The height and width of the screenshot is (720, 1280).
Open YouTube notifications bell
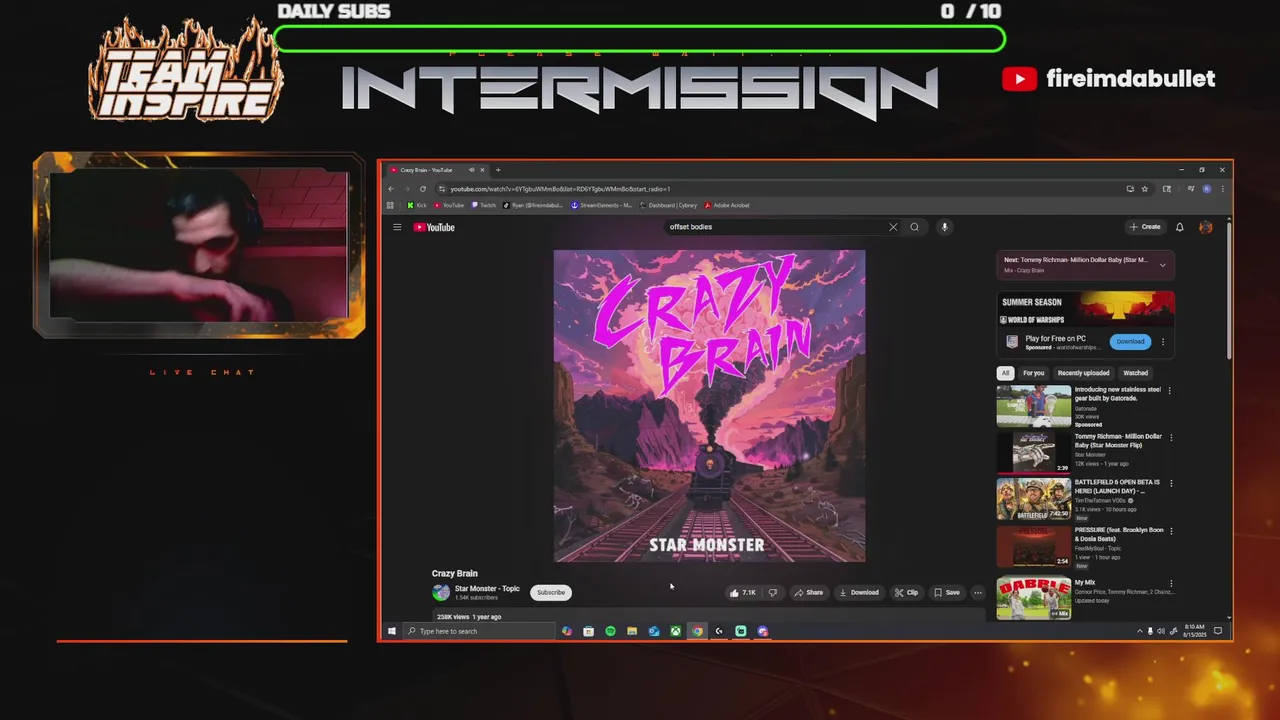tap(1179, 227)
